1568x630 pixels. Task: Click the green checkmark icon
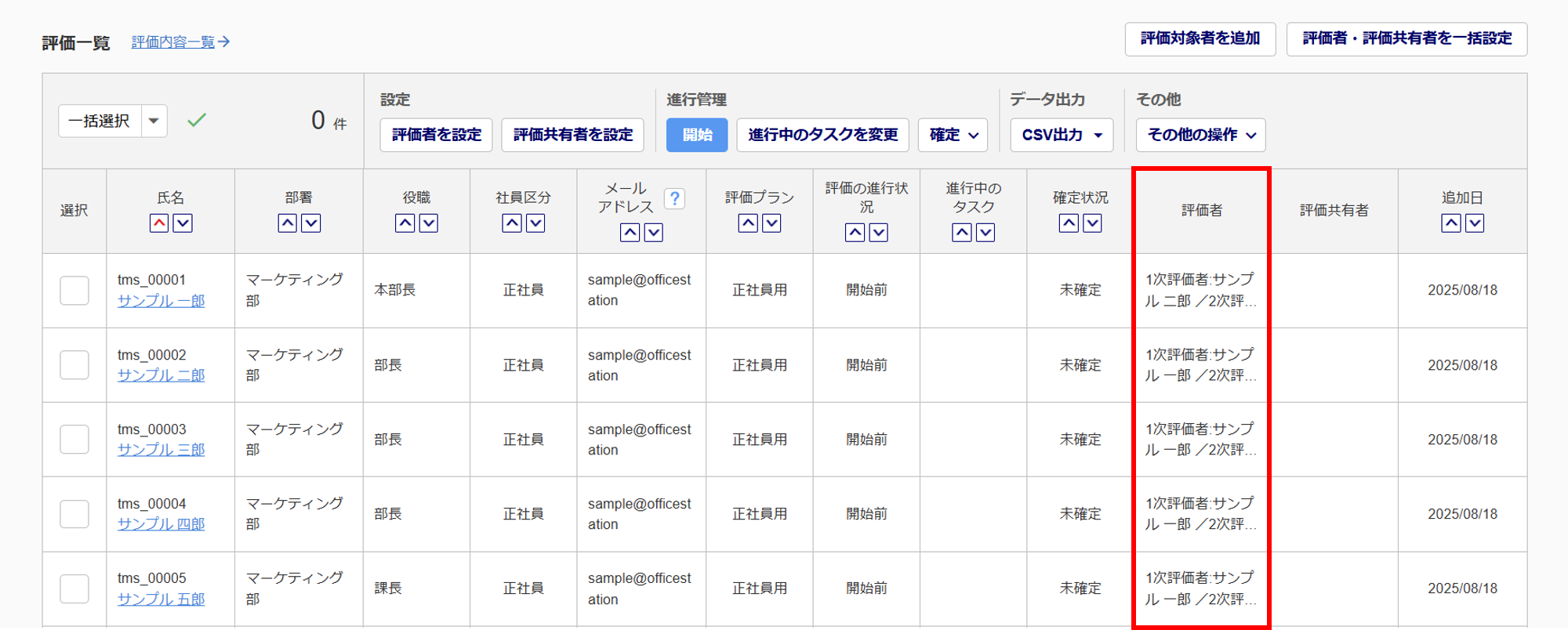pyautogui.click(x=197, y=120)
